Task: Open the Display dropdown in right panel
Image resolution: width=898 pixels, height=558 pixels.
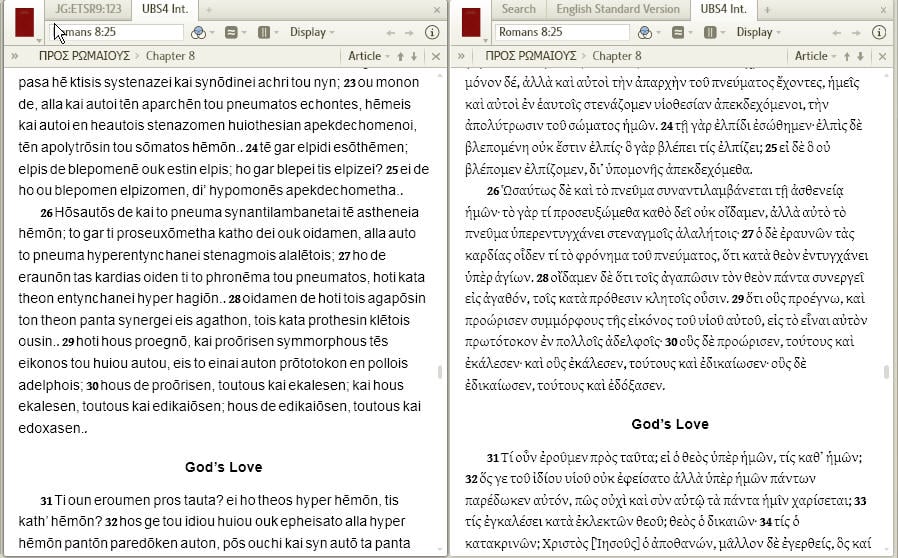Action: point(759,33)
